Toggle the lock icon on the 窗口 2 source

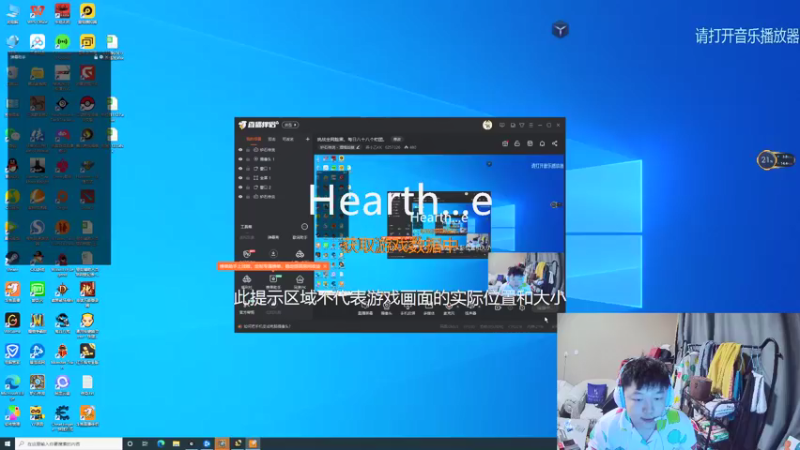tap(248, 187)
